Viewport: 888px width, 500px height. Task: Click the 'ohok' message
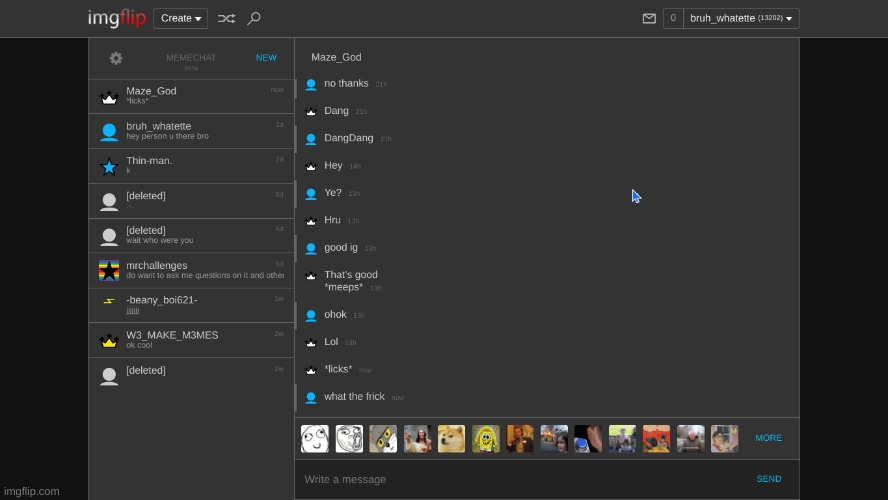tap(335, 314)
